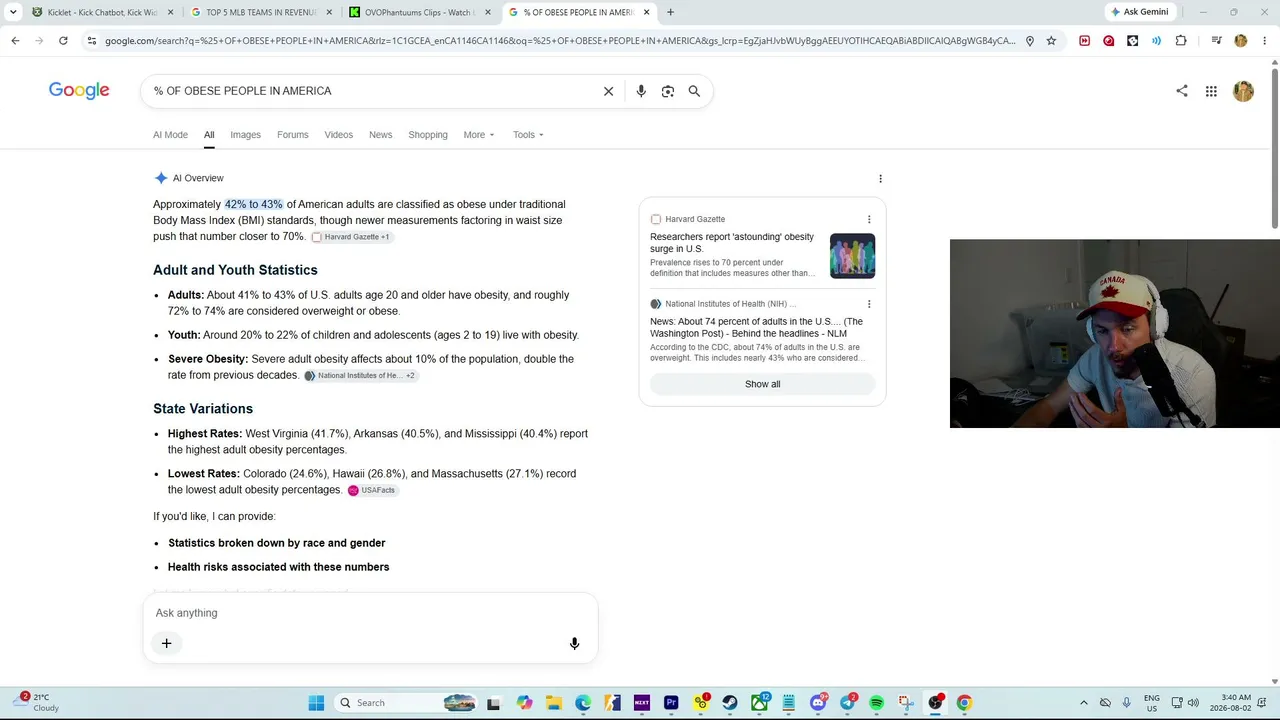Open the Chrome extensions puzzle menu
Viewport: 1280px width, 720px height.
tap(1181, 41)
